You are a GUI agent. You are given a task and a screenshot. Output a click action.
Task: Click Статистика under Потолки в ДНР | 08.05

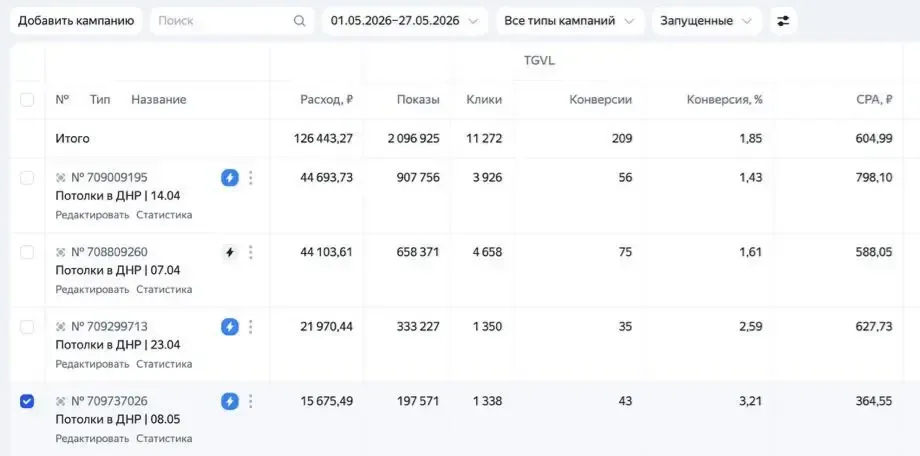click(164, 438)
